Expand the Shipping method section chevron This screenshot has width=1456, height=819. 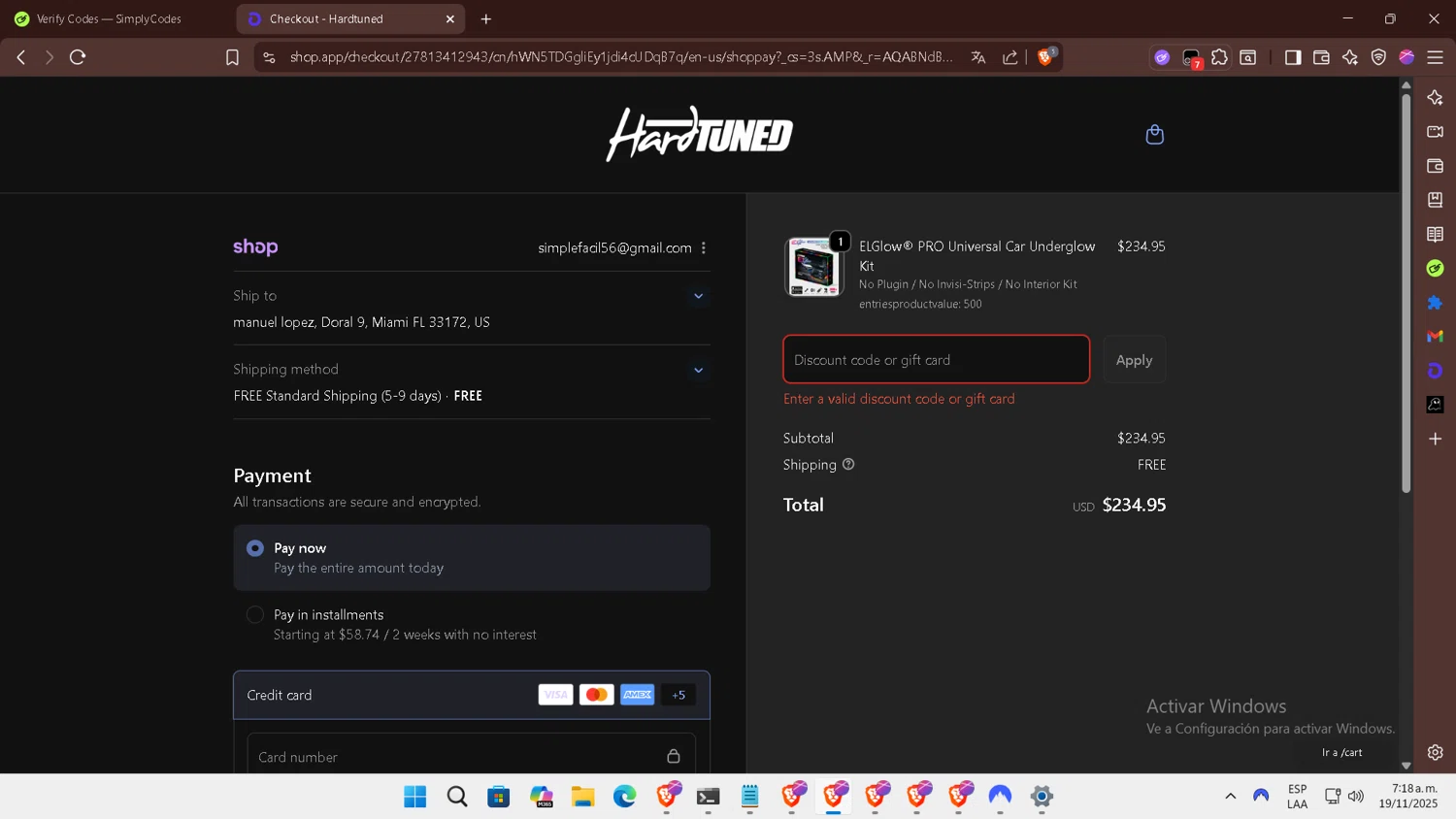pyautogui.click(x=698, y=370)
